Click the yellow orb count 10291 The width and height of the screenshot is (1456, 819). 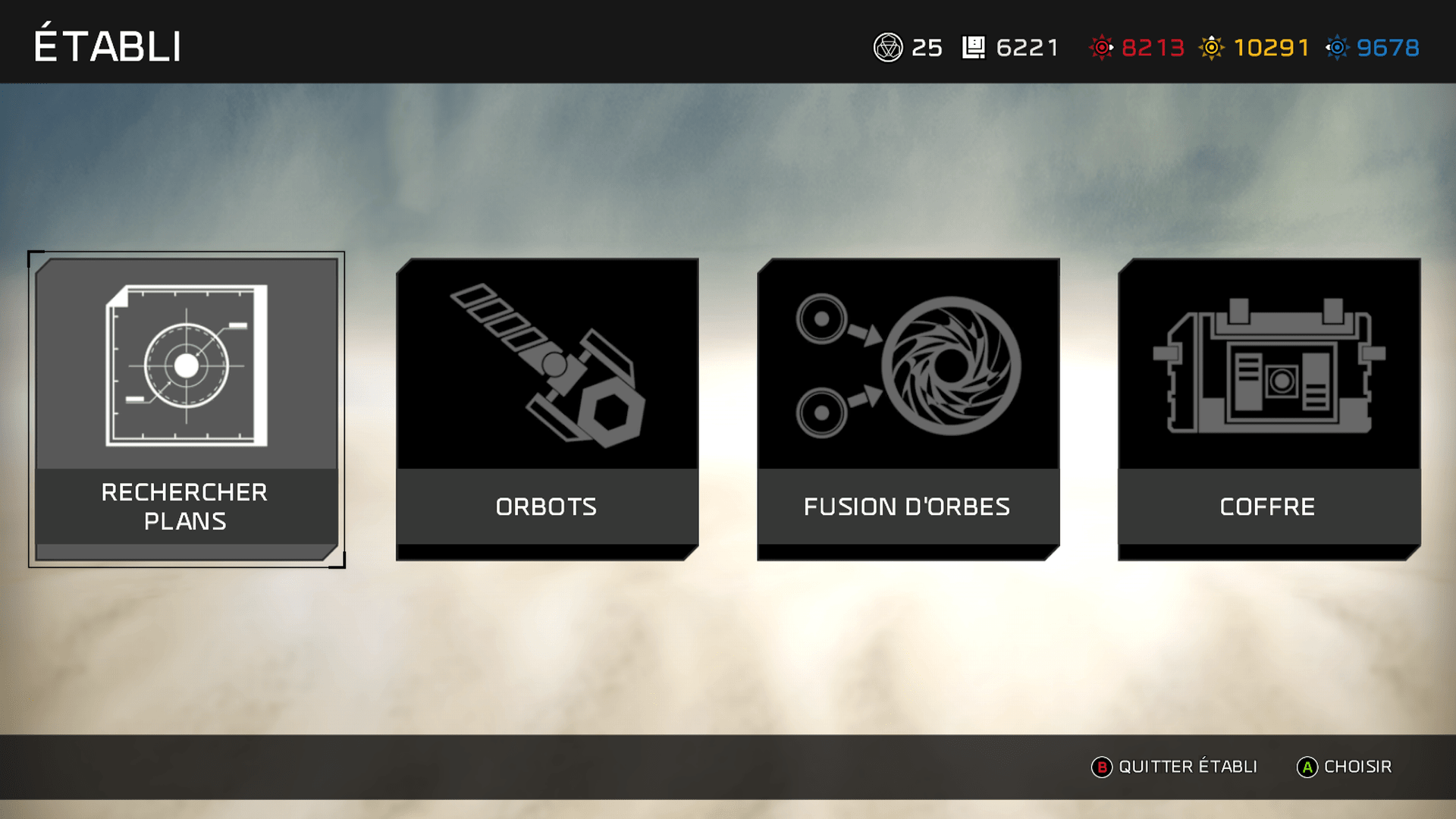[1272, 48]
